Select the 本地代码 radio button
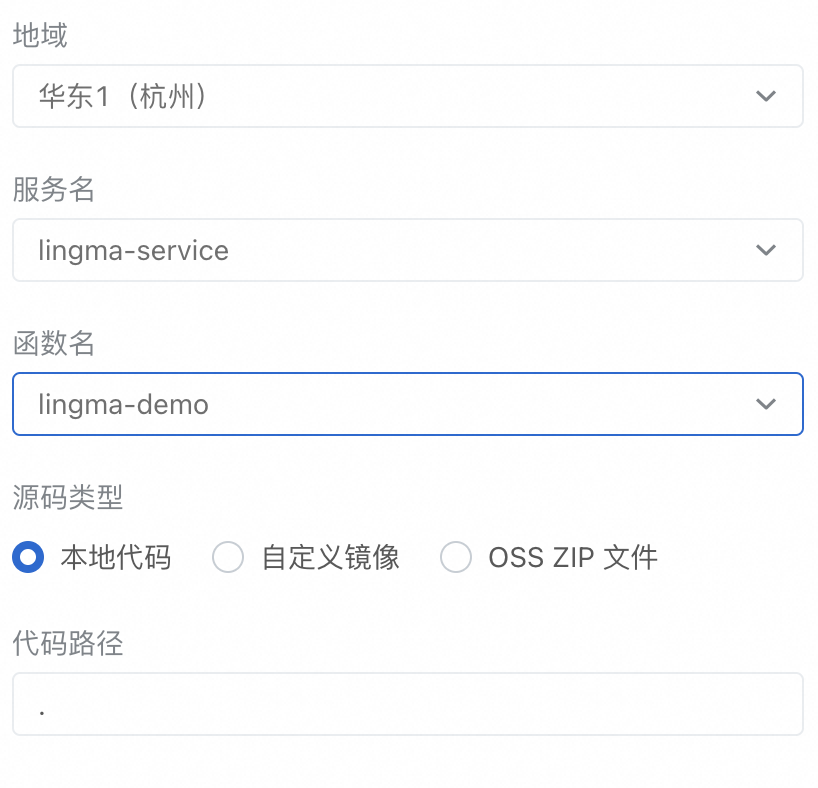This screenshot has width=818, height=788. pos(28,557)
